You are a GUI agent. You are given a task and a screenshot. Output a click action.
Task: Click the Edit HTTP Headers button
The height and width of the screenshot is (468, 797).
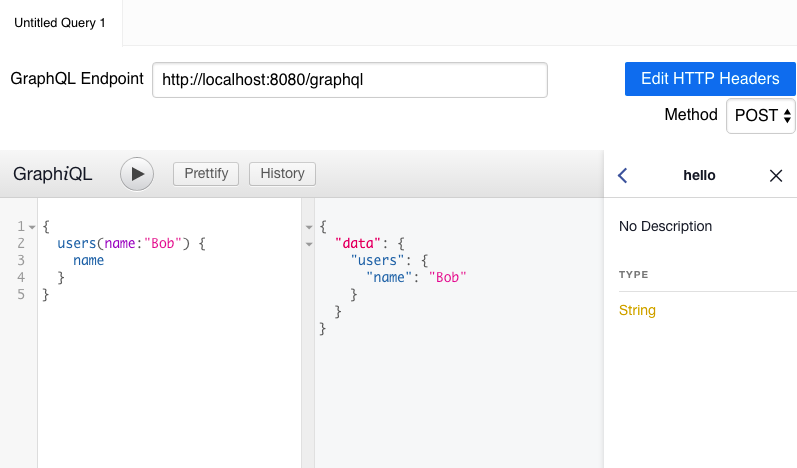(709, 79)
